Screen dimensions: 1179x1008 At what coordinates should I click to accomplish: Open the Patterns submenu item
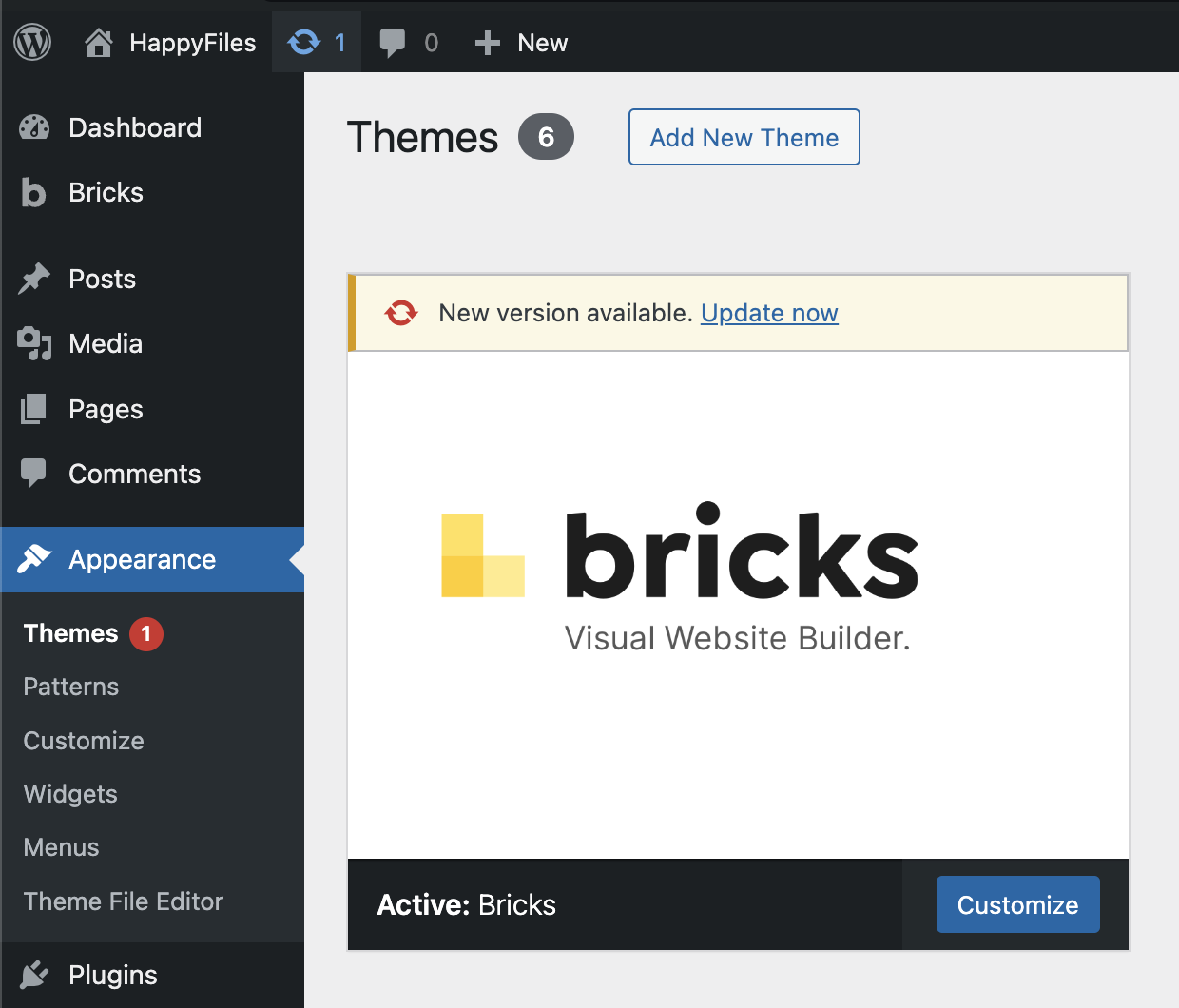click(71, 687)
